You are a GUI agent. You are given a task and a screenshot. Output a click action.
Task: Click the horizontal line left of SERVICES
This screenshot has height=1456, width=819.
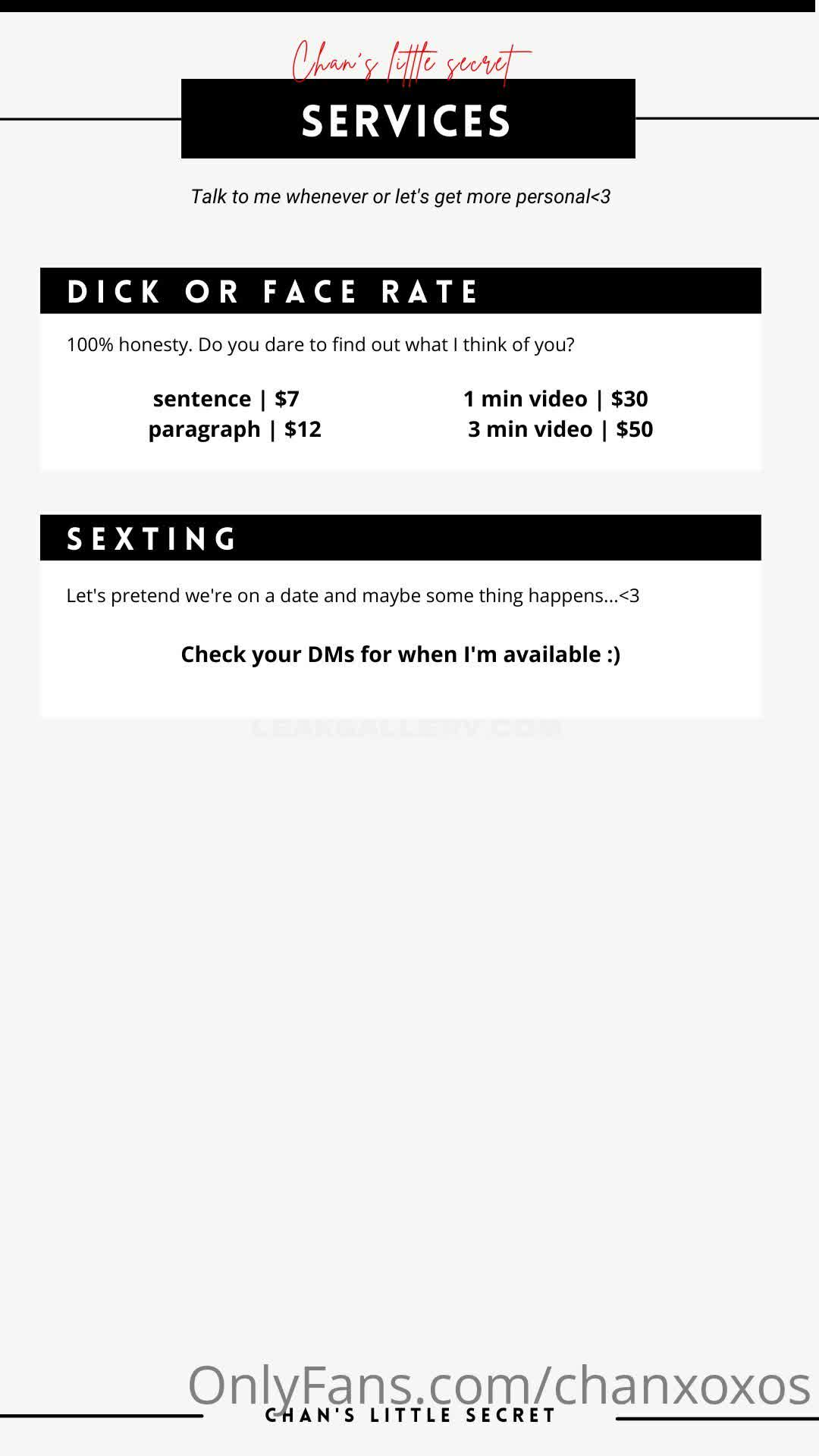click(x=90, y=119)
